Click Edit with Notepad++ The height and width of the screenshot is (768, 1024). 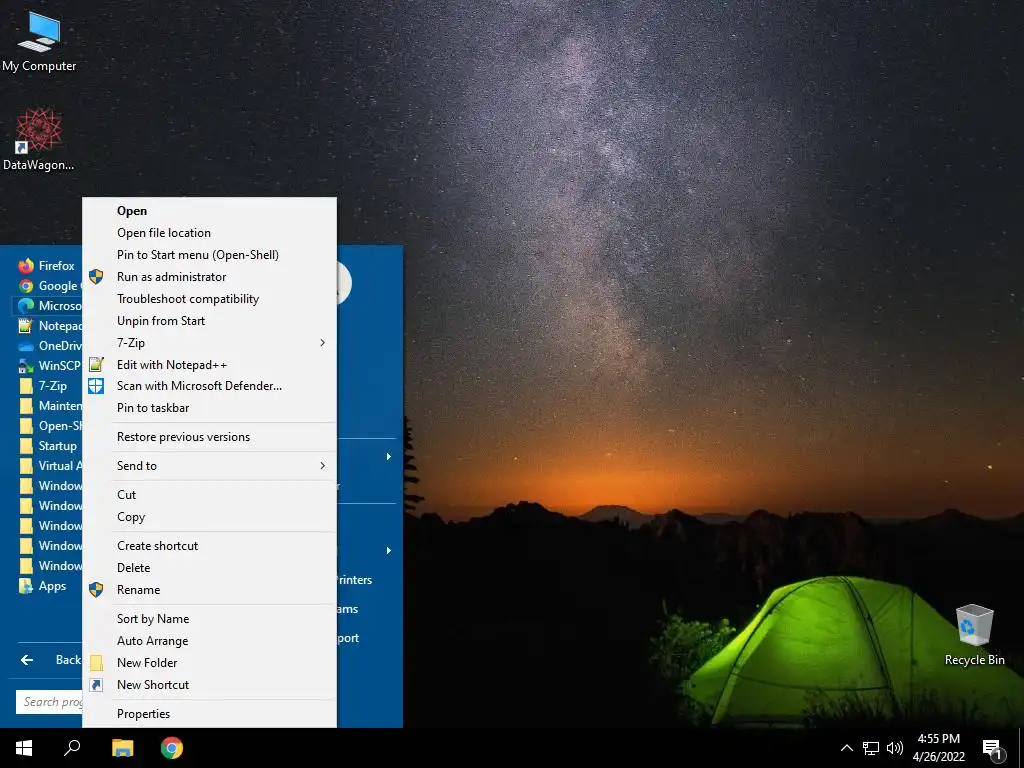coord(210,364)
